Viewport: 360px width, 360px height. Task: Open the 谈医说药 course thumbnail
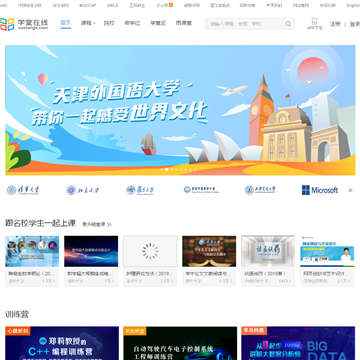[x=268, y=251]
